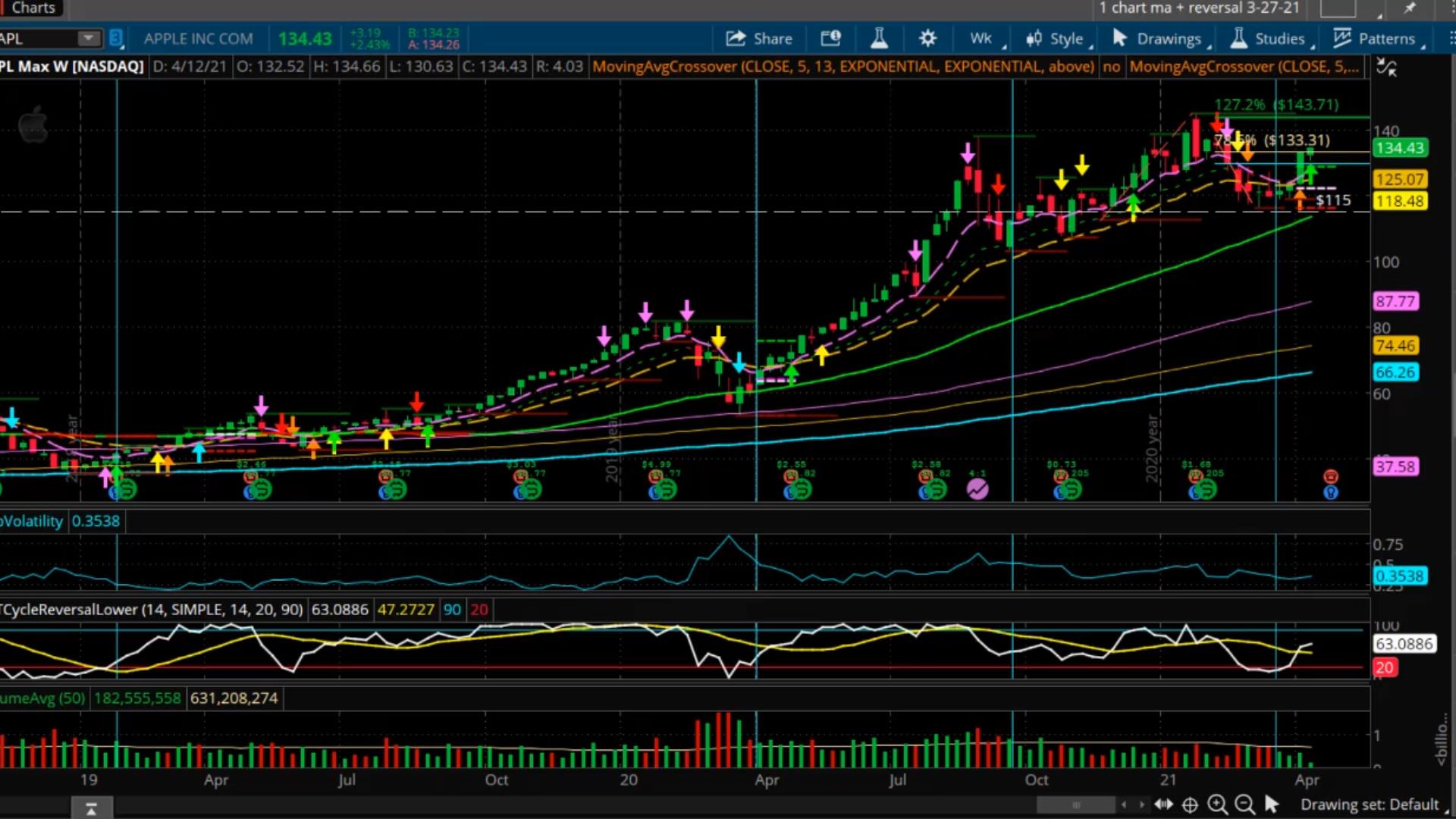Expand the symbol entry dropdown arrow
The image size is (1456, 819).
(89, 39)
